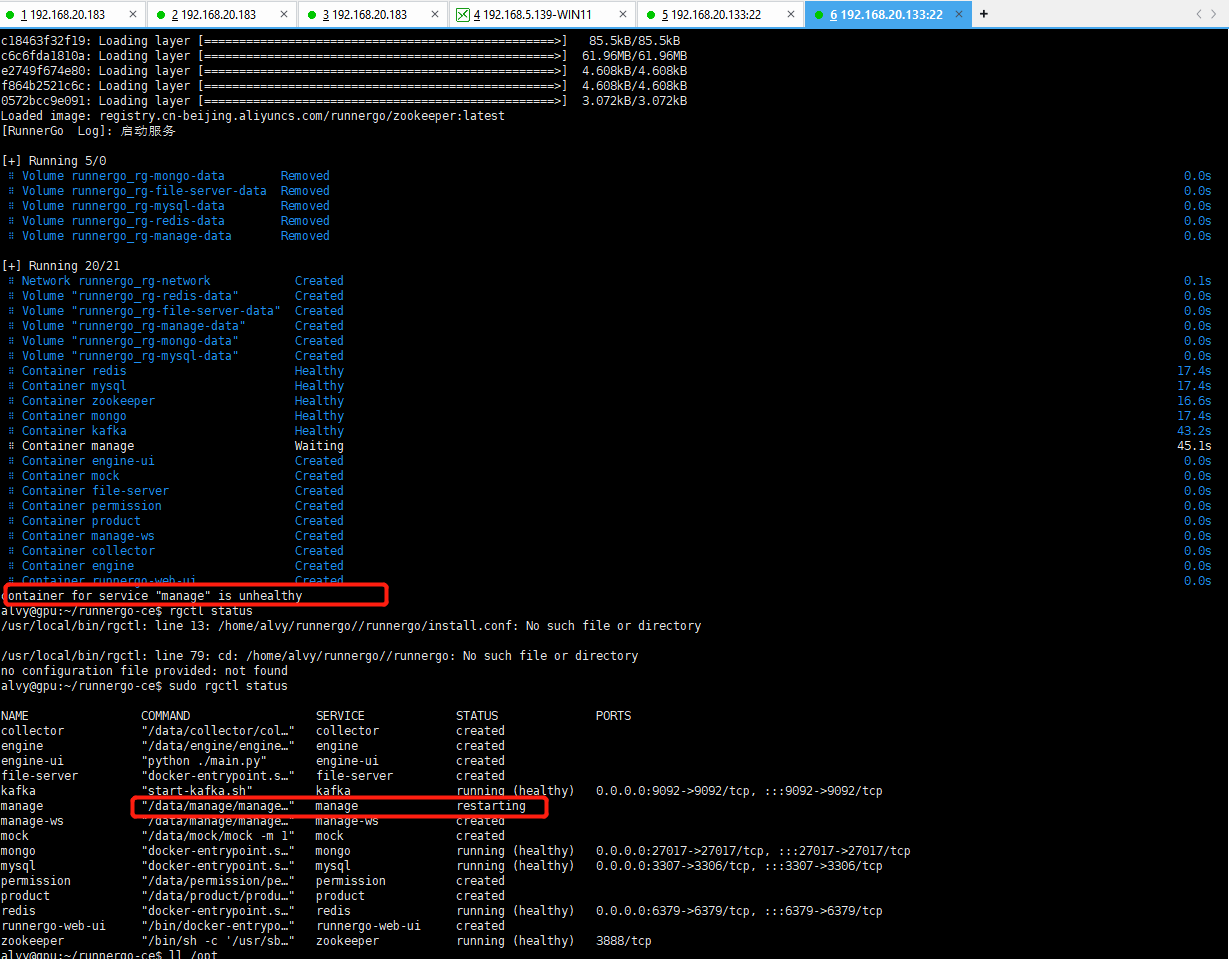Close the second 192.168.20.183 tab

coord(284,15)
